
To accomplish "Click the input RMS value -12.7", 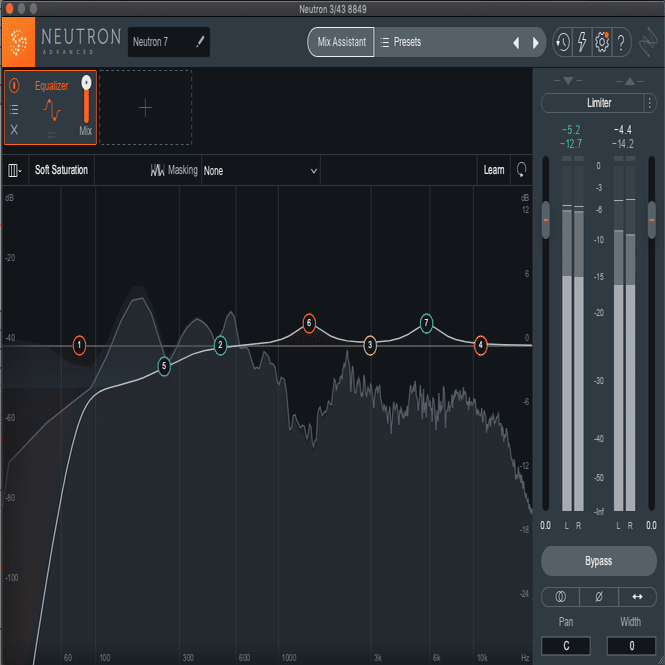I will tap(571, 144).
